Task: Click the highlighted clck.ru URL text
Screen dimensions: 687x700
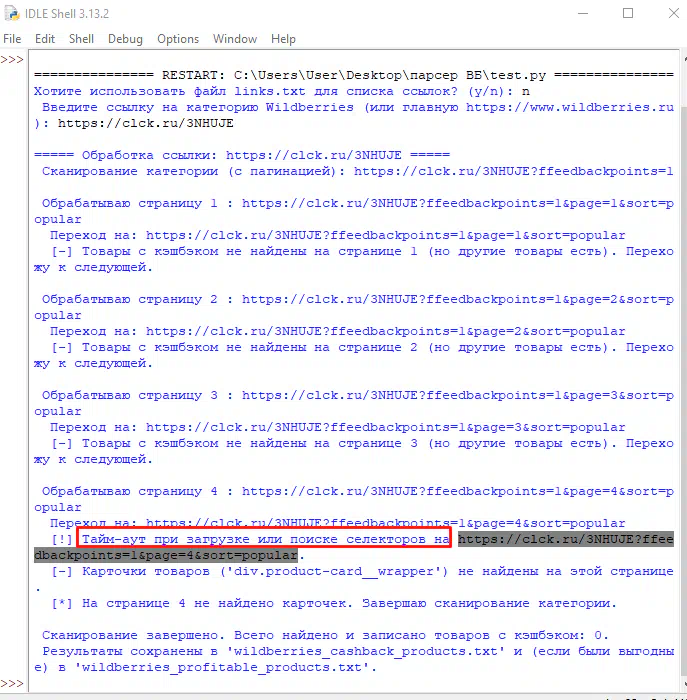Action: (565, 540)
